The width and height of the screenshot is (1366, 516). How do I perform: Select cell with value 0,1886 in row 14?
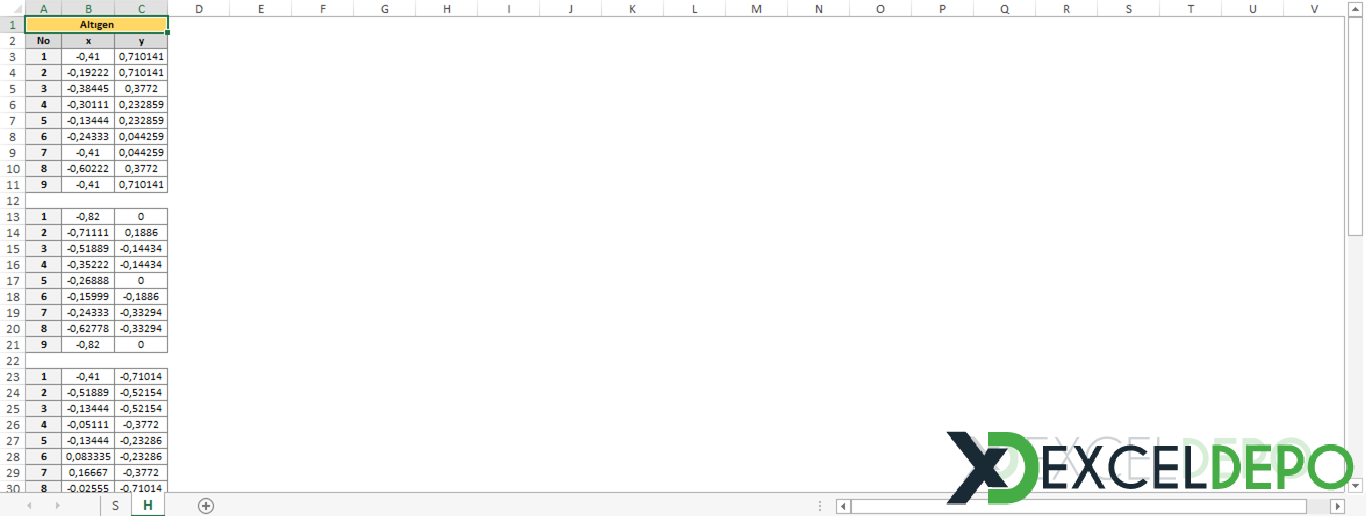[x=141, y=232]
